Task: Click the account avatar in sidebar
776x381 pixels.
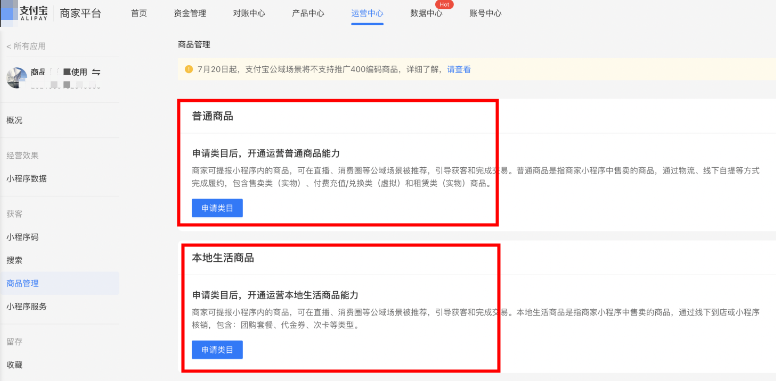Action: (16, 78)
